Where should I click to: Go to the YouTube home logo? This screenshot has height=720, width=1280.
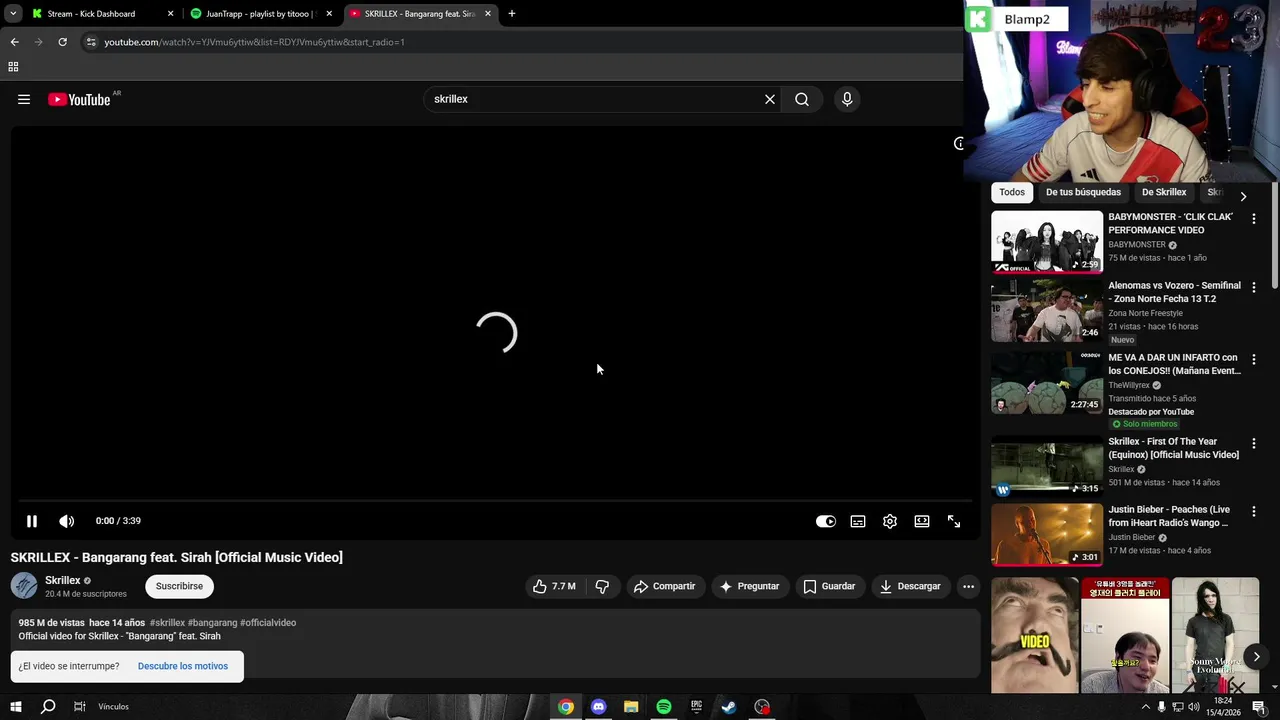[80, 99]
